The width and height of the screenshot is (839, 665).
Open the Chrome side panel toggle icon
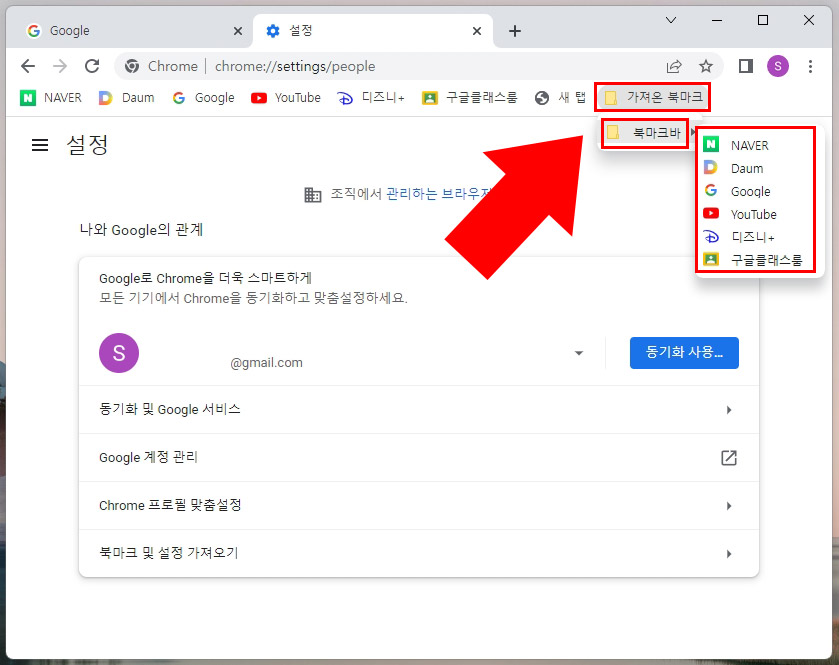744,65
